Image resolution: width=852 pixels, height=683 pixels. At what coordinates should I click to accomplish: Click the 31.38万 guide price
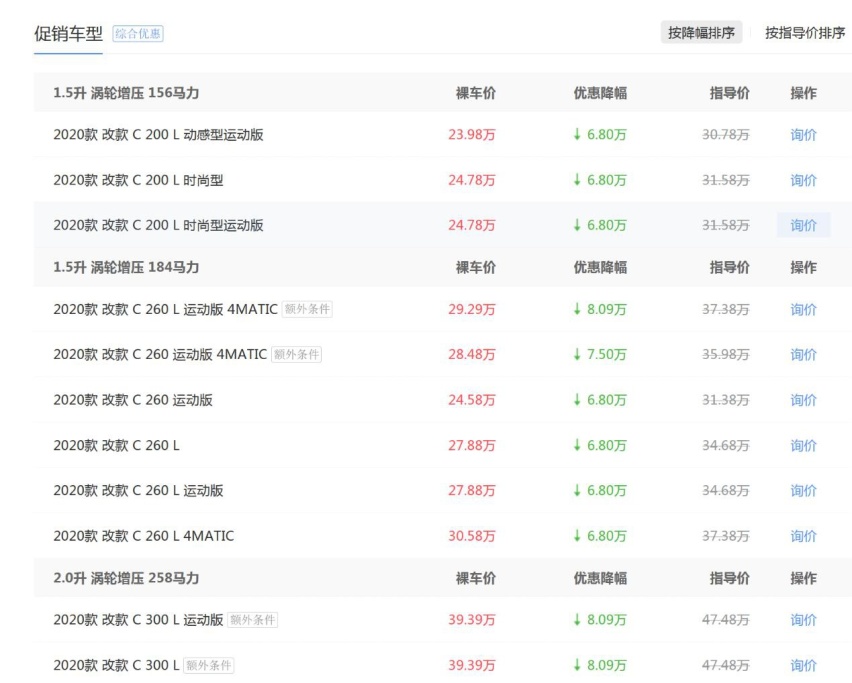[x=725, y=400]
